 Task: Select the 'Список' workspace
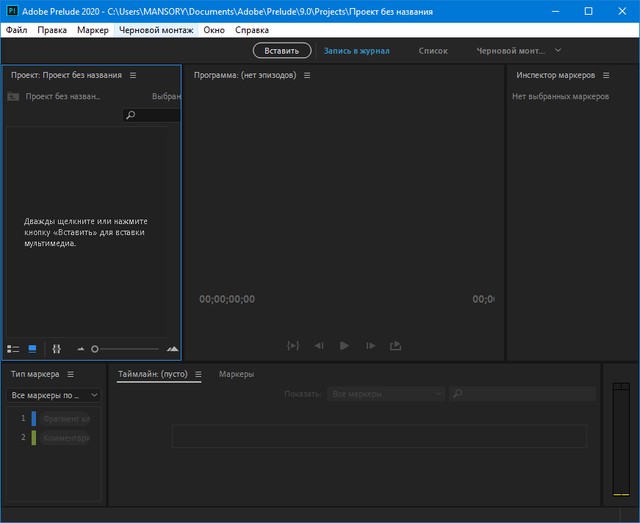pyautogui.click(x=433, y=50)
